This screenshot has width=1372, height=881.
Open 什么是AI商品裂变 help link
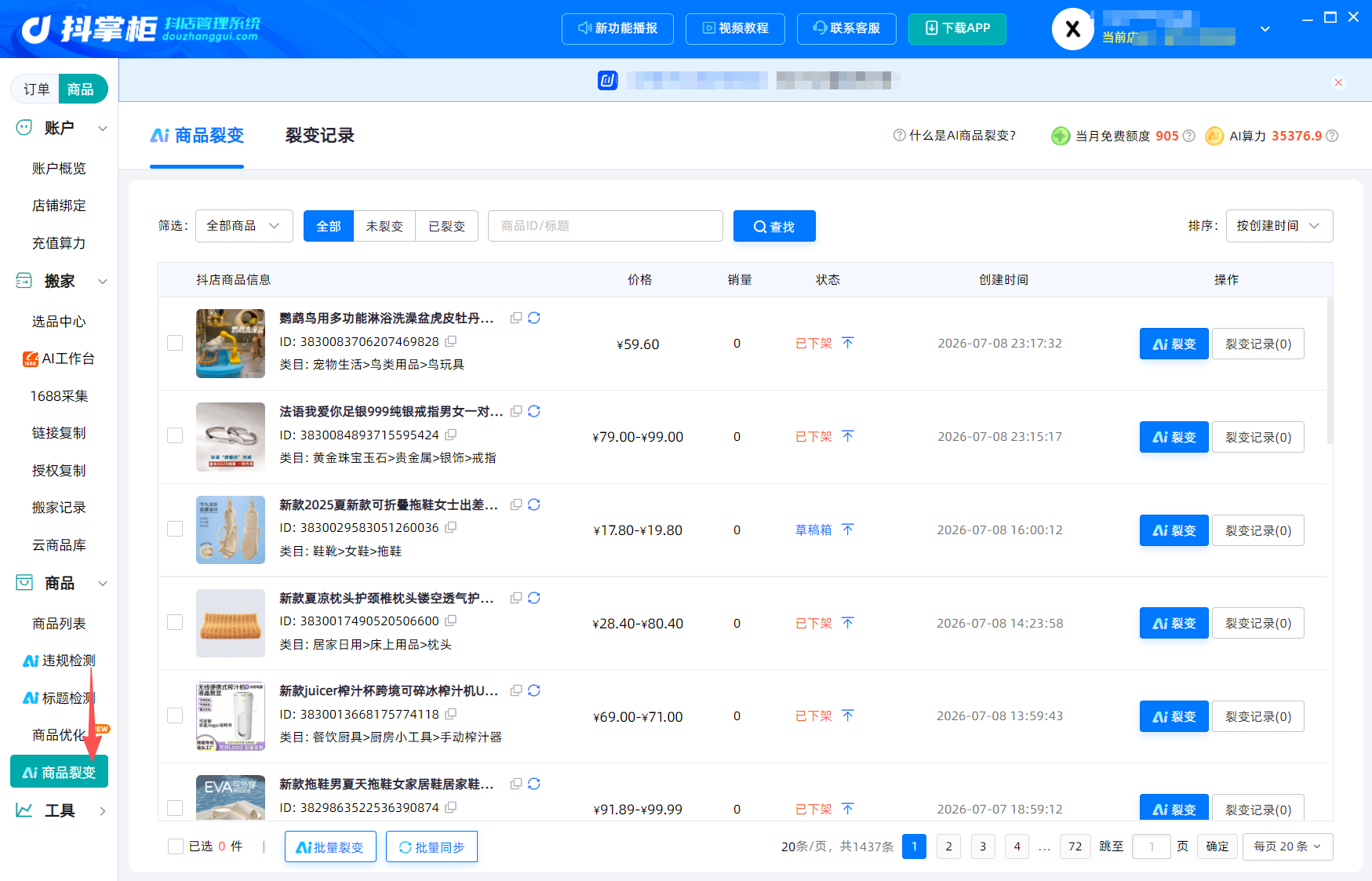click(955, 136)
